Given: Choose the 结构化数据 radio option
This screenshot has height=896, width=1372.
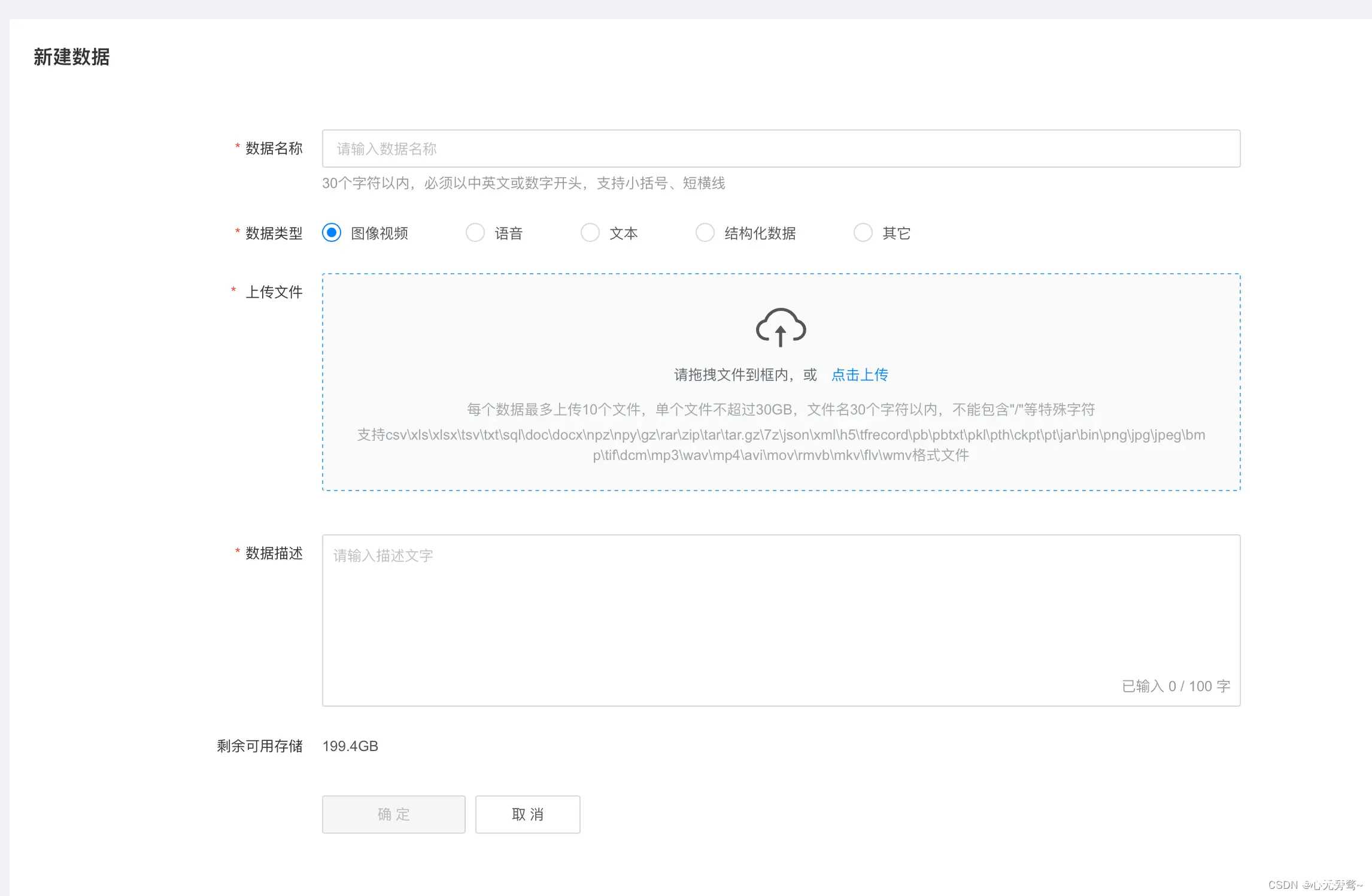Looking at the screenshot, I should (705, 232).
